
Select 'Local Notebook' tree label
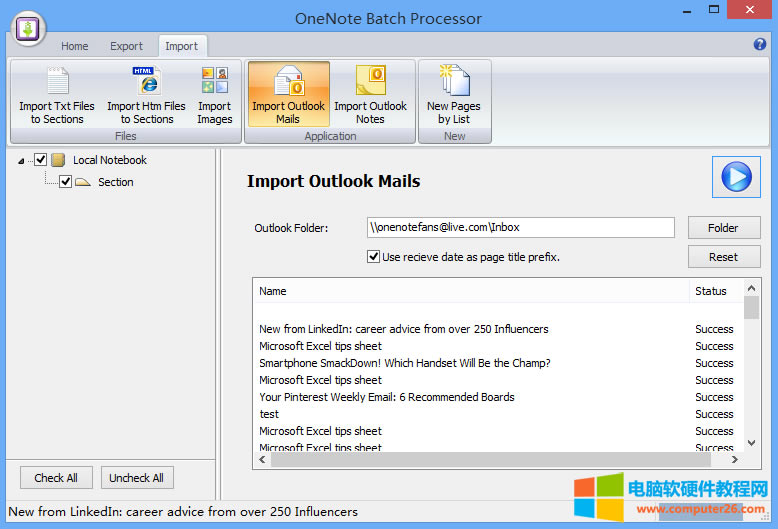click(x=110, y=160)
